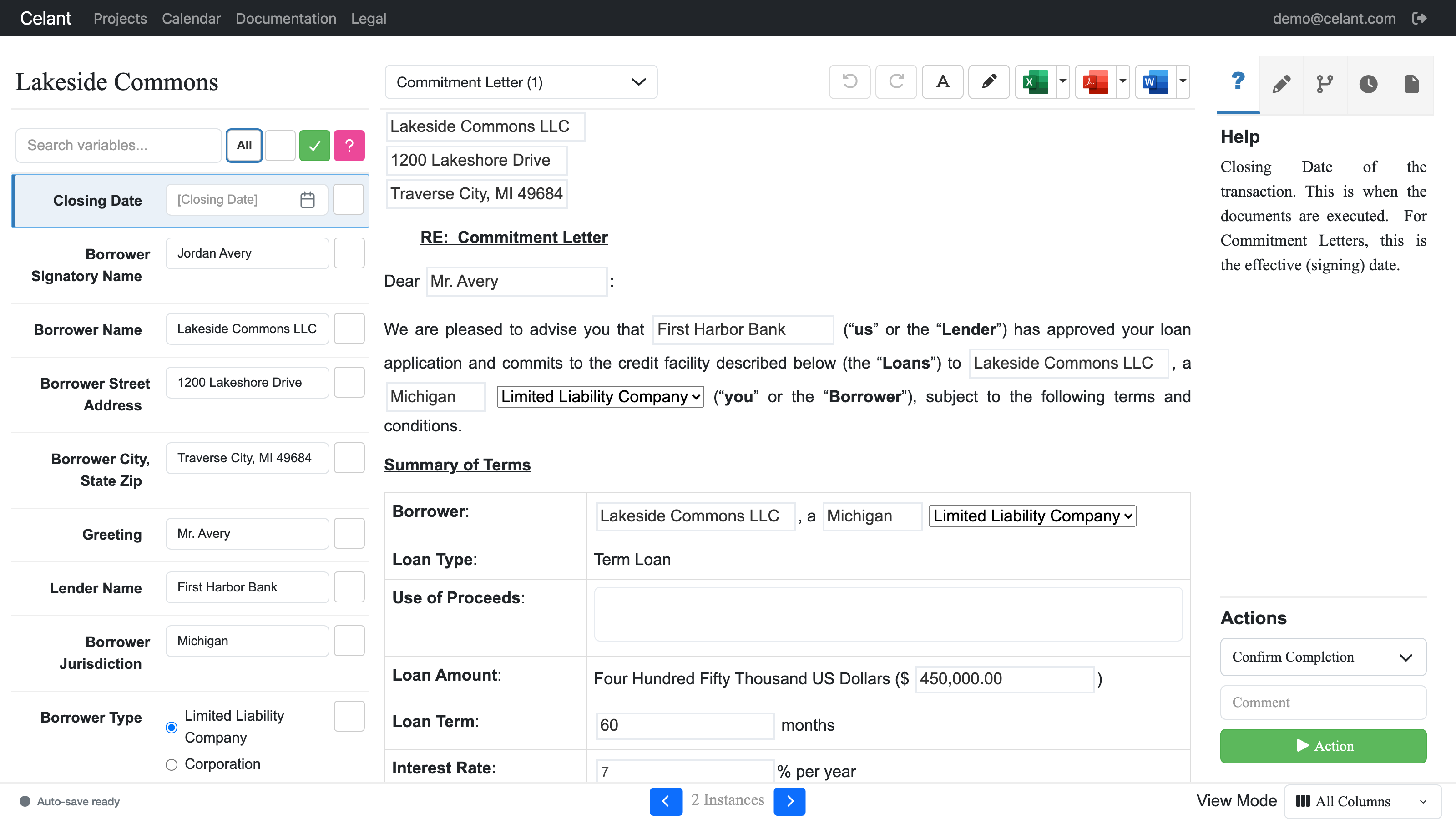
Task: Click the undo arrow icon
Action: tap(849, 82)
